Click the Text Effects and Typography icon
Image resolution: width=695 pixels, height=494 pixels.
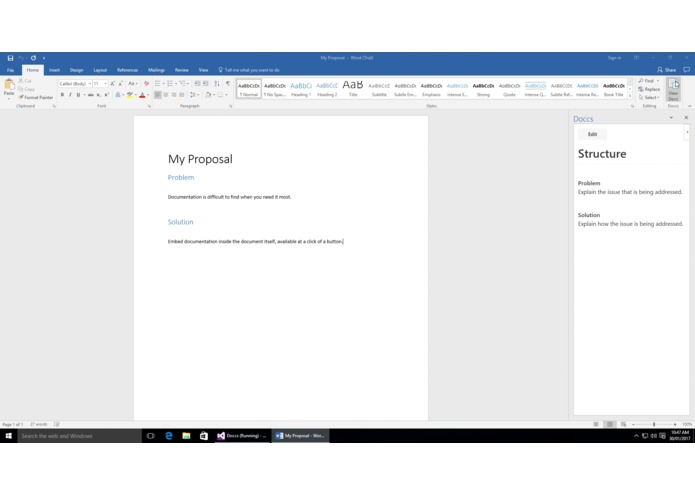(x=117, y=95)
